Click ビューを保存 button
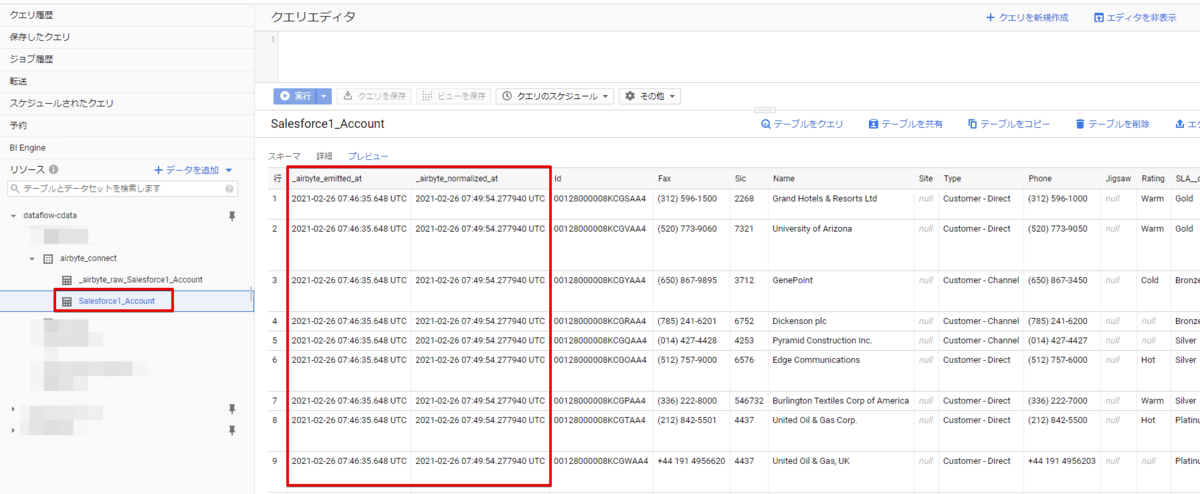 (x=453, y=96)
